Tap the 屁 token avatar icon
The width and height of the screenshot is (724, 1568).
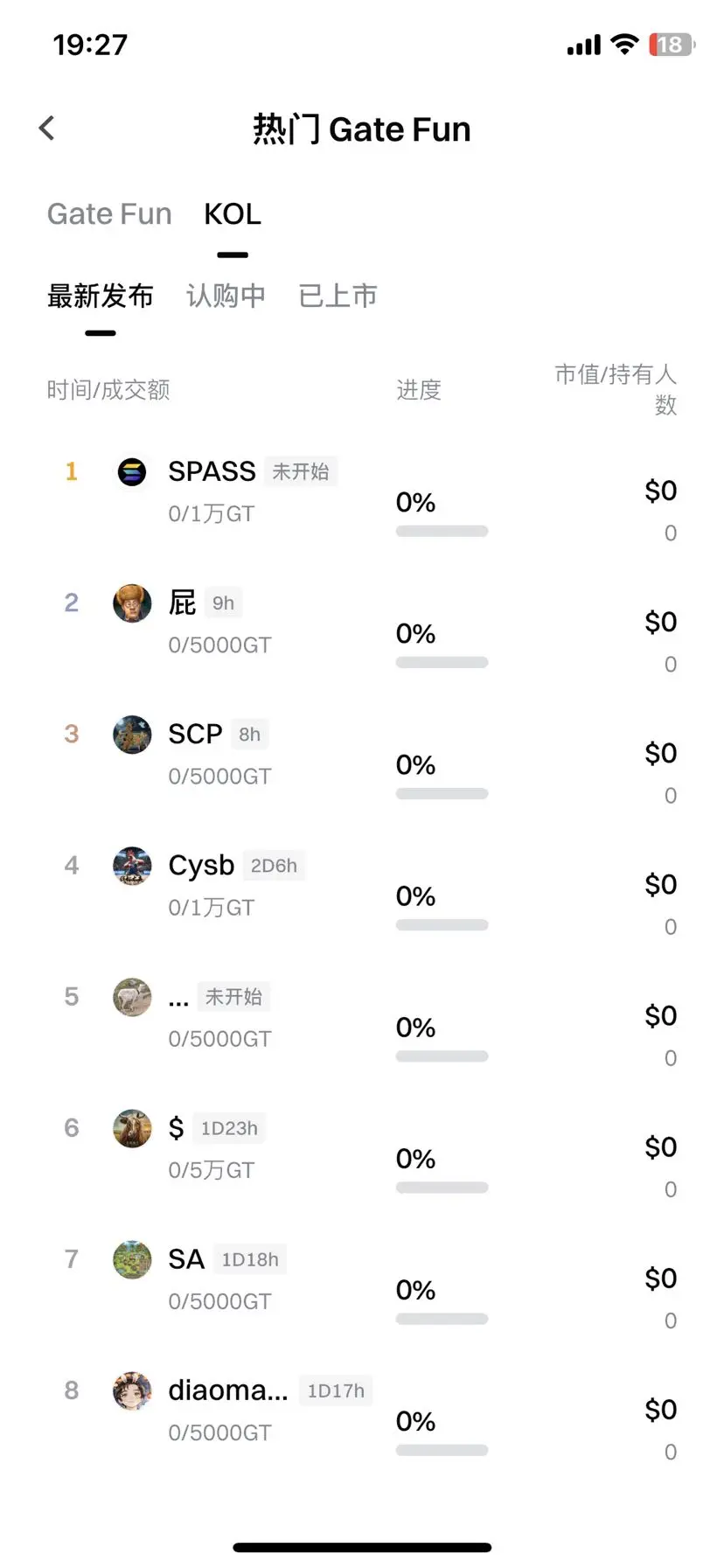point(132,603)
